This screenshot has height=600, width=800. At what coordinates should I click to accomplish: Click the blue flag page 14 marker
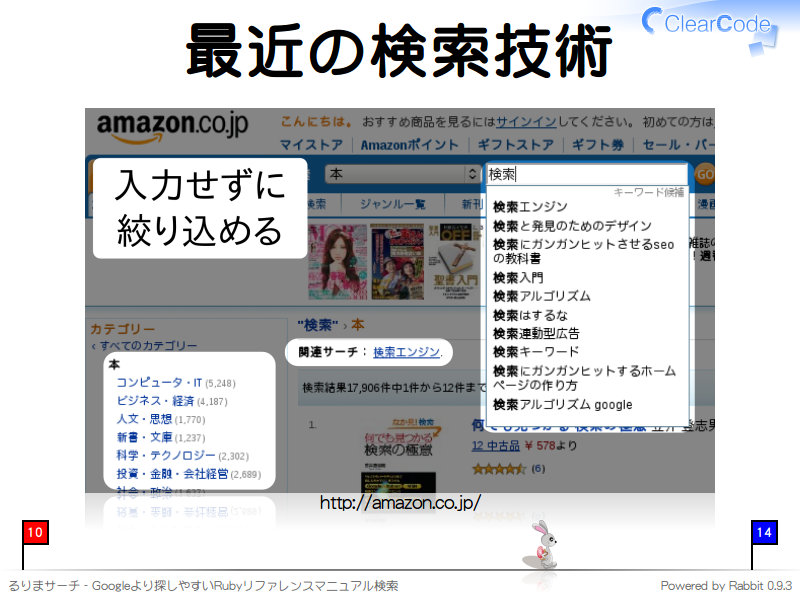(x=764, y=533)
